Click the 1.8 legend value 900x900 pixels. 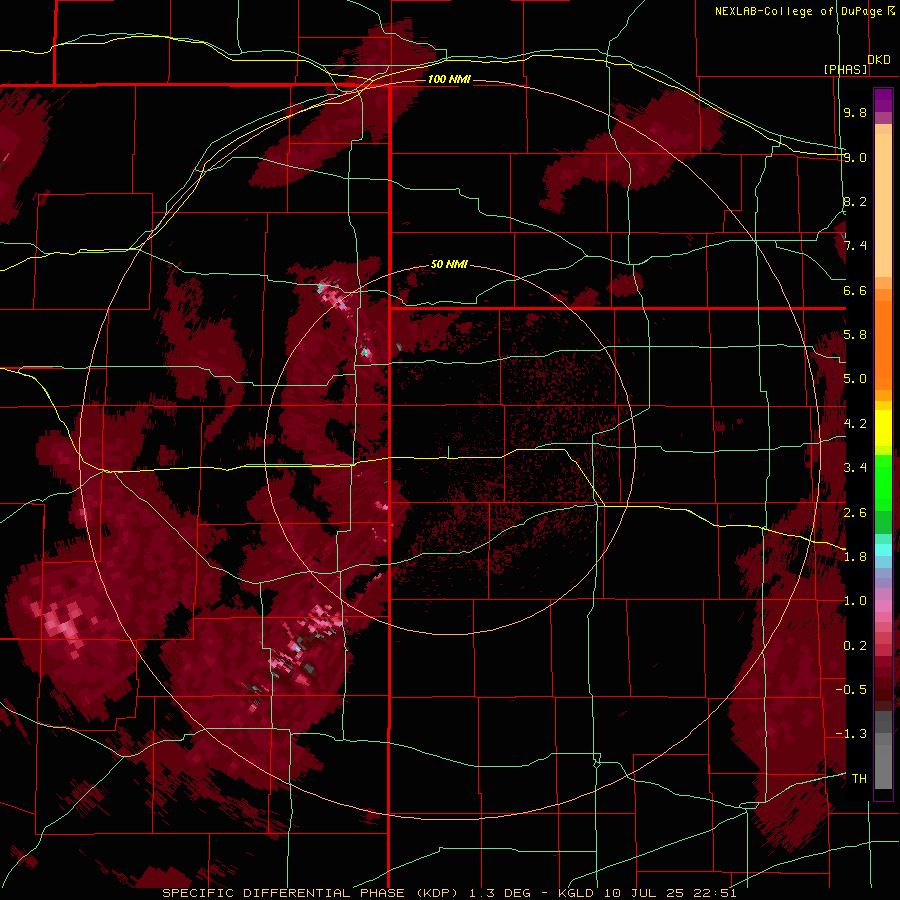tap(855, 557)
